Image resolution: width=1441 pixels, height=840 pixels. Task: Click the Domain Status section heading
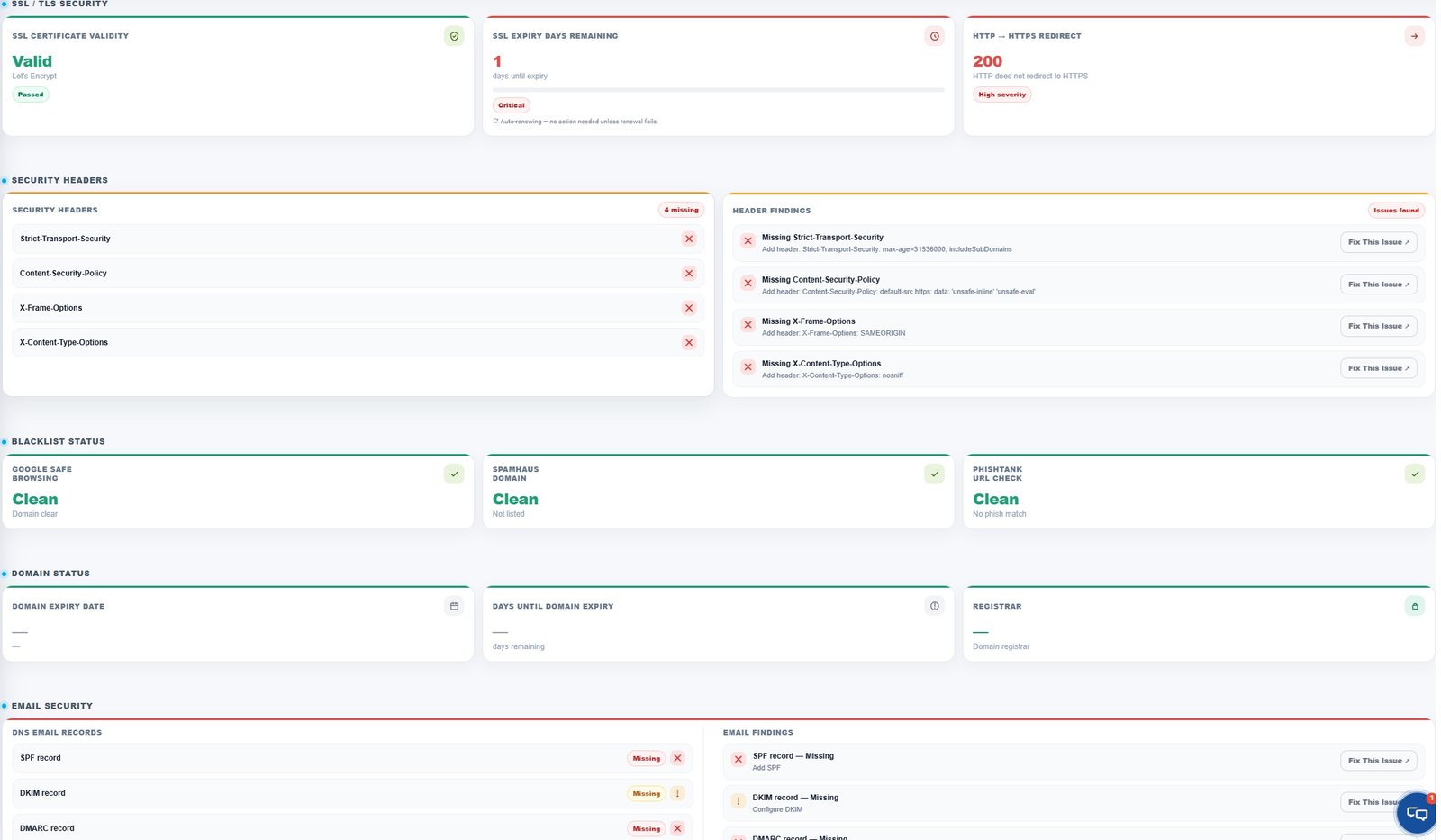(x=50, y=574)
